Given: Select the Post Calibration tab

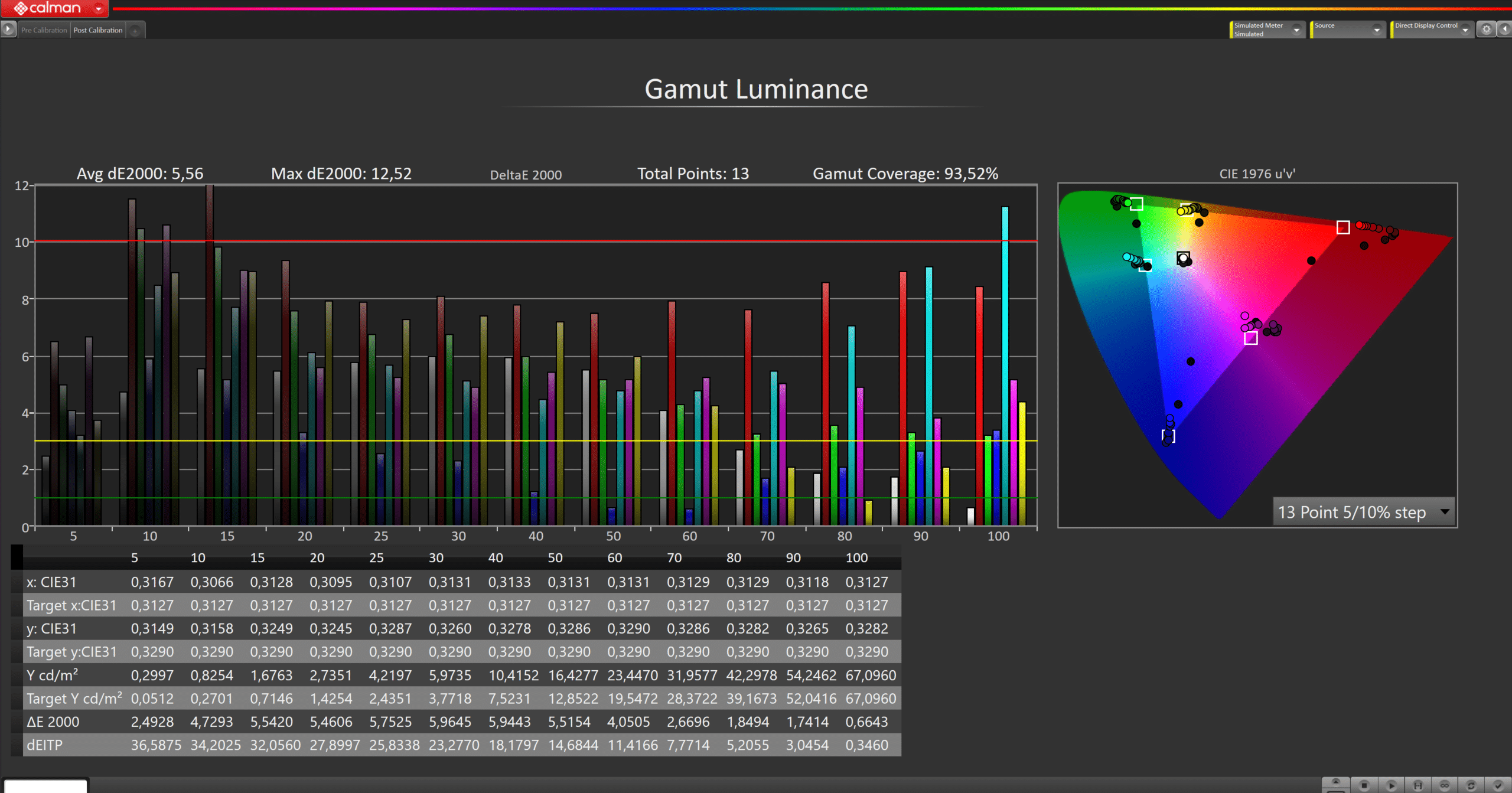Looking at the screenshot, I should pos(98,30).
